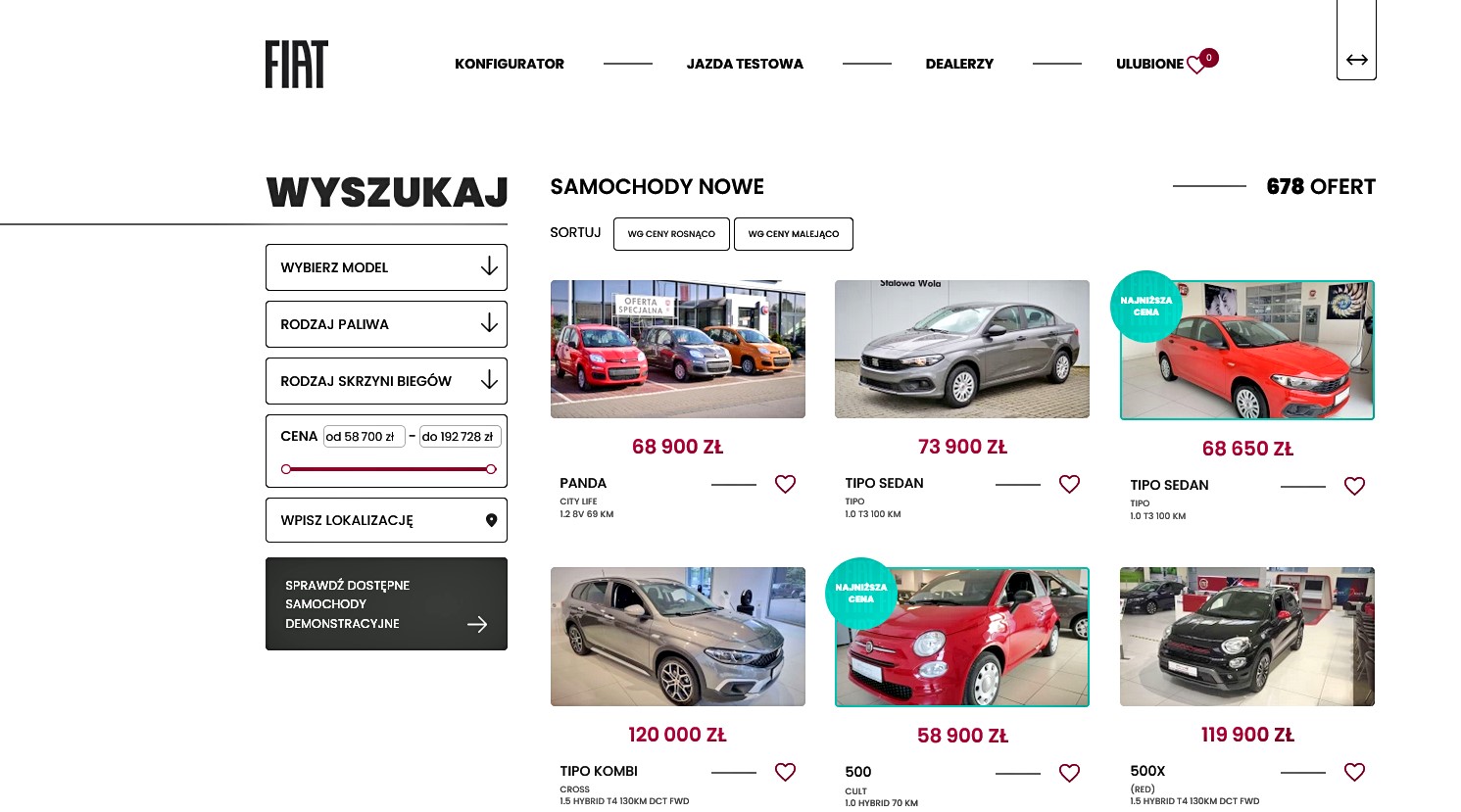The width and height of the screenshot is (1461, 812).
Task: Open the Rodzaj paliwa dropdown
Action: [386, 324]
